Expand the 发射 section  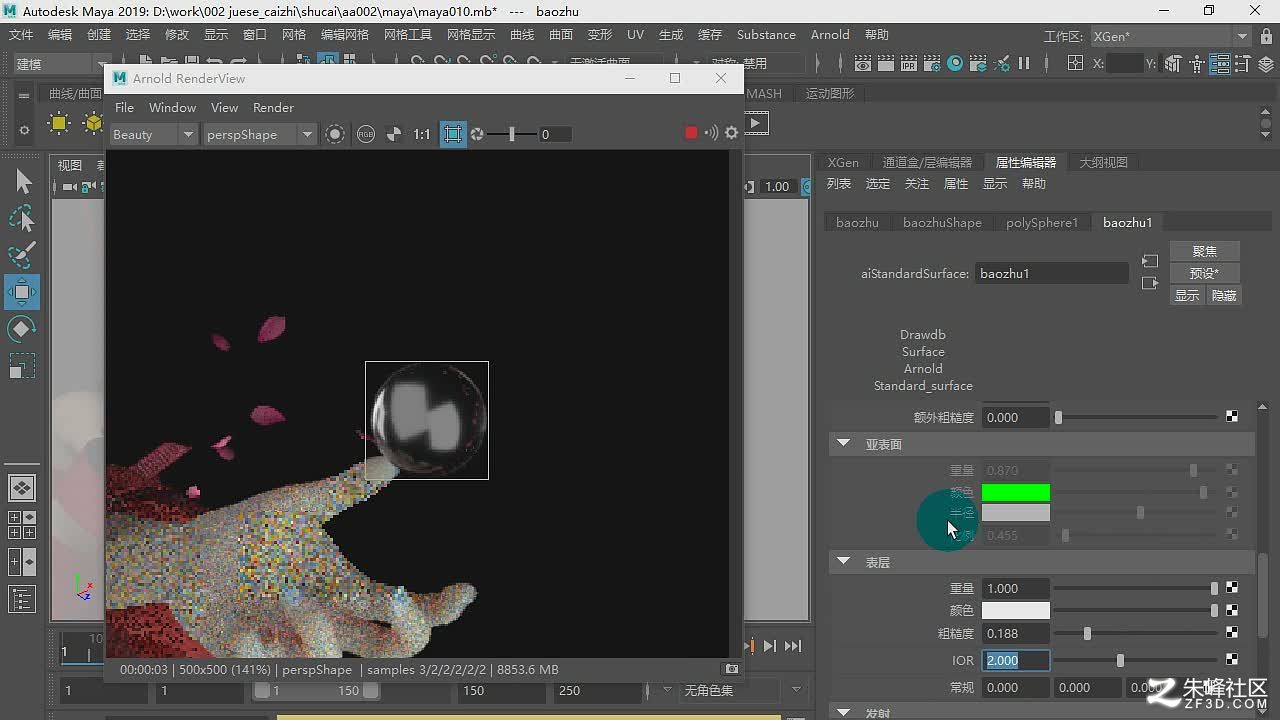click(843, 712)
